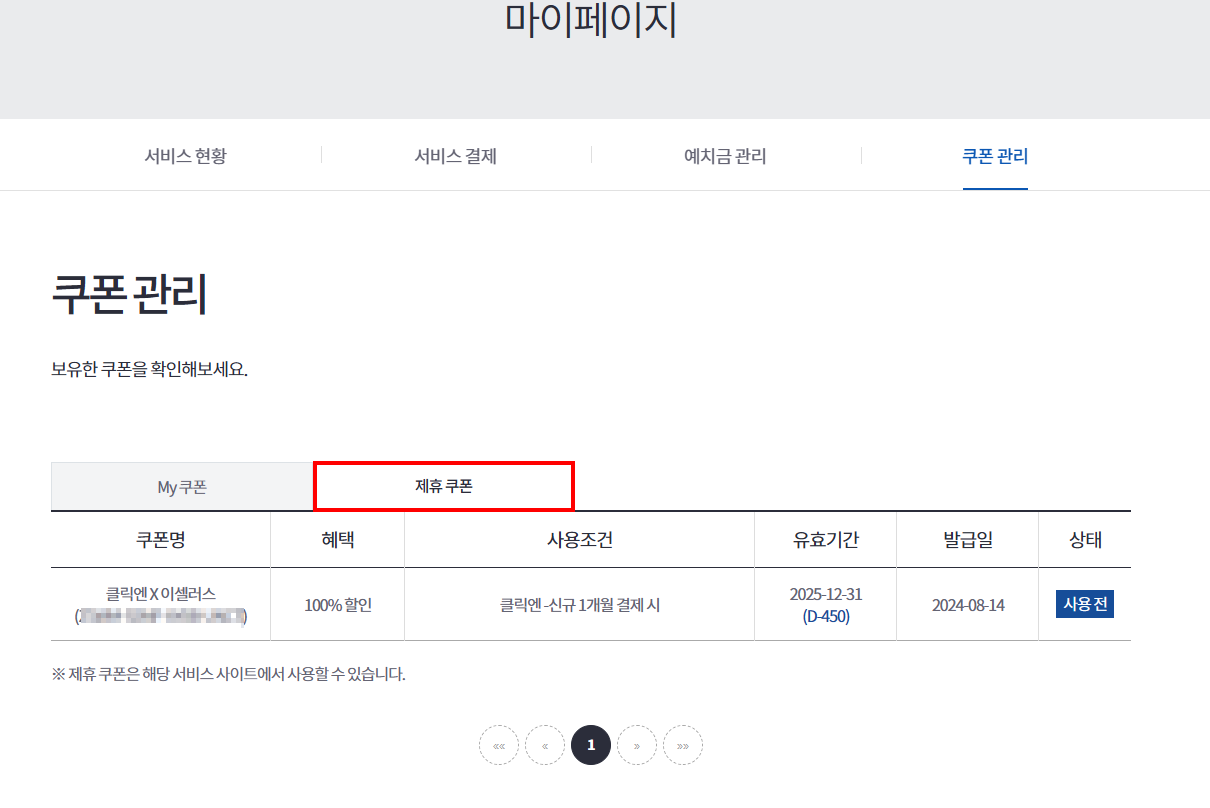Viewport: 1210px width, 808px height.
Task: Click the 혜택 column header
Action: [x=337, y=540]
